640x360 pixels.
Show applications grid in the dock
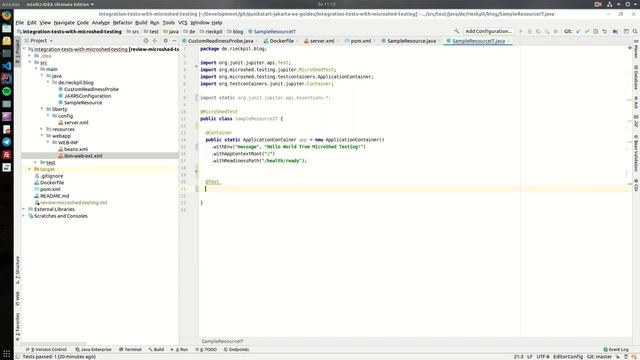pos(7,353)
